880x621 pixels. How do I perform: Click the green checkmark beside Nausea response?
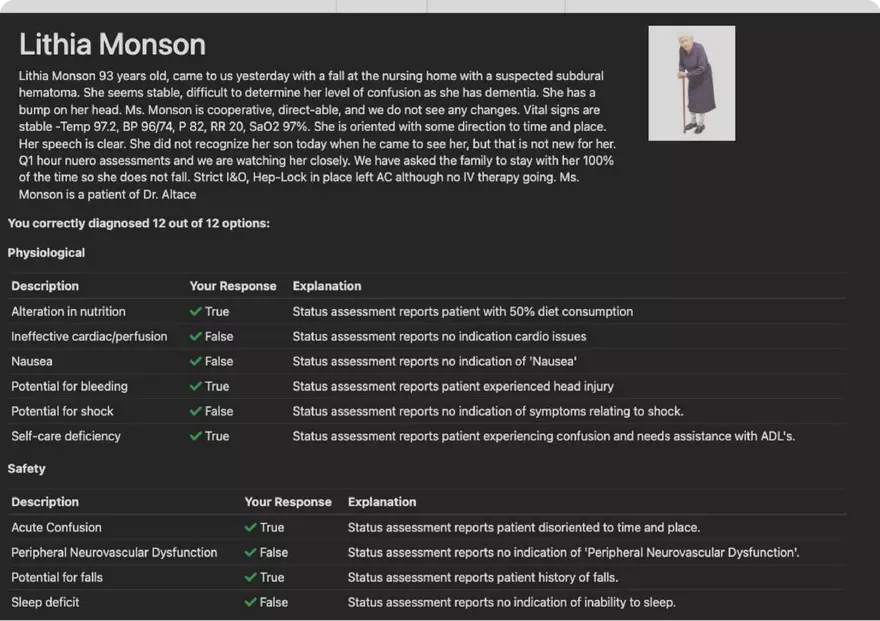[x=196, y=362]
